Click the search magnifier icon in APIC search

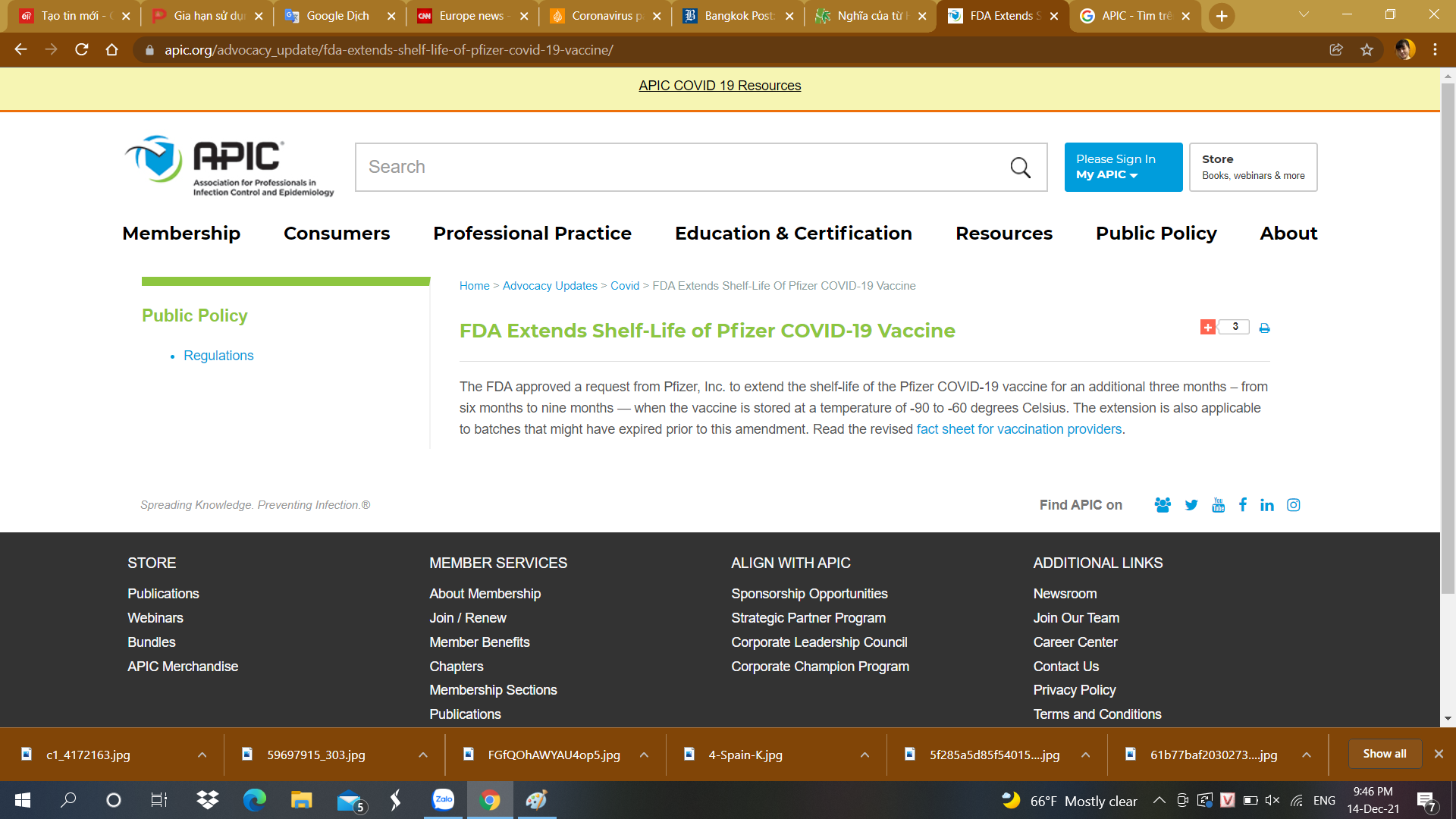pyautogui.click(x=1020, y=168)
